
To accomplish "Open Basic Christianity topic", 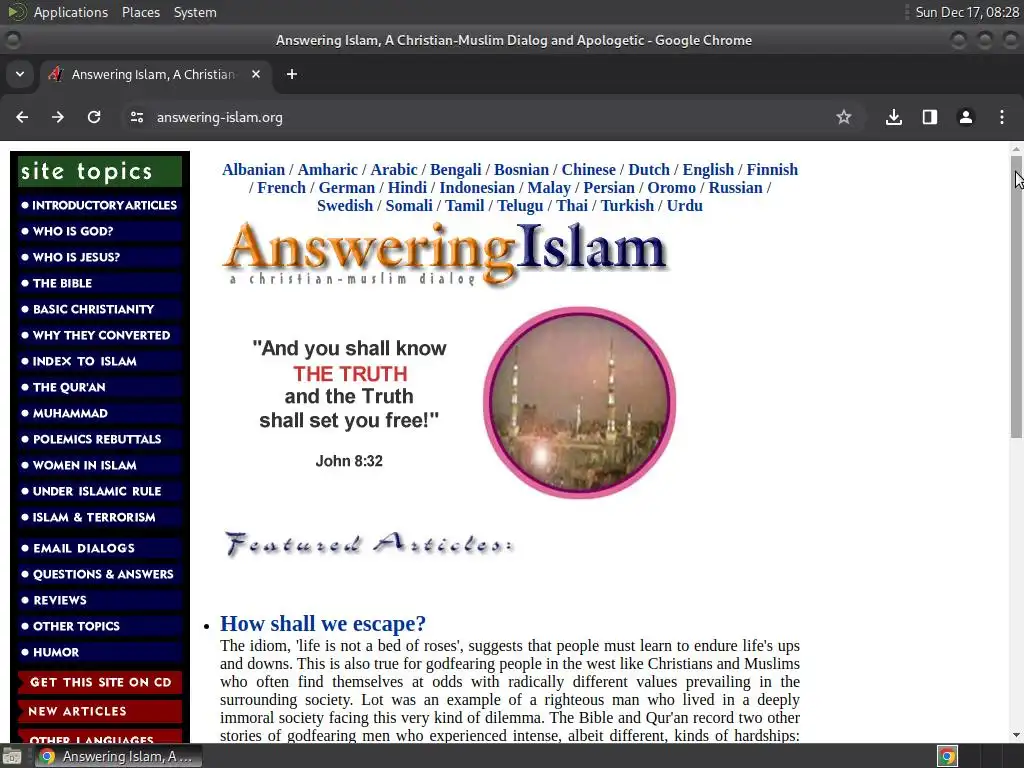I will 100,309.
